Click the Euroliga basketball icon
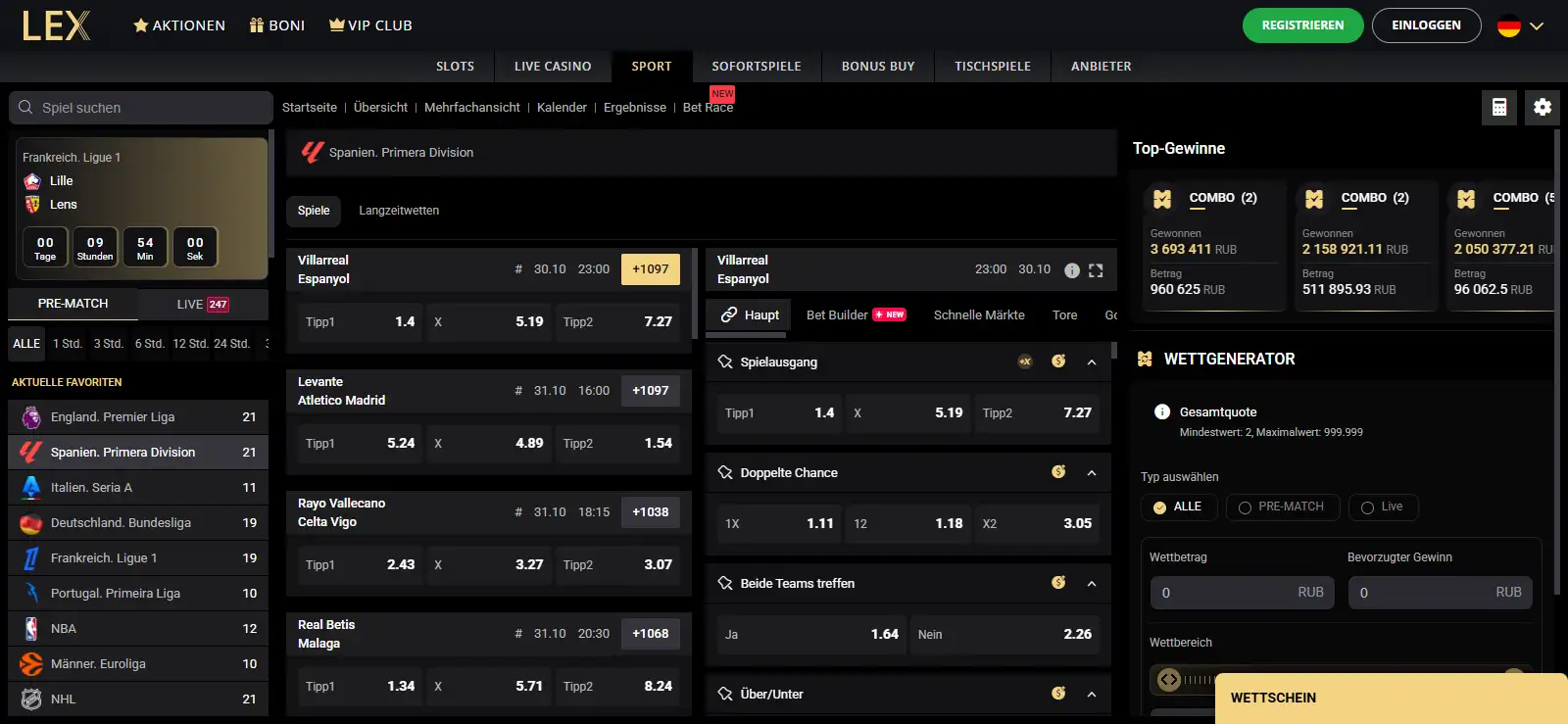This screenshot has width=1568, height=724. tap(31, 663)
